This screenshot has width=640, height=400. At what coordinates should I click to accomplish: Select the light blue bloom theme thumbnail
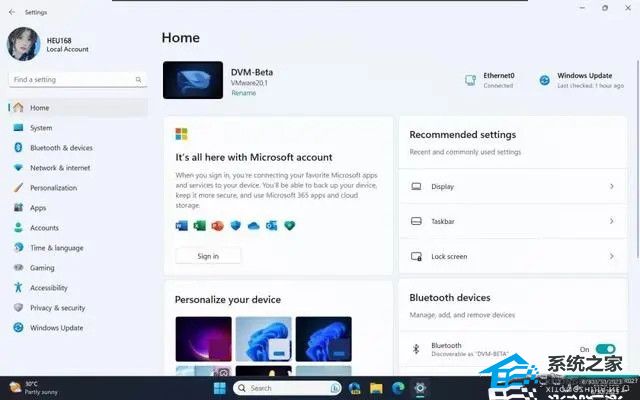[263, 339]
